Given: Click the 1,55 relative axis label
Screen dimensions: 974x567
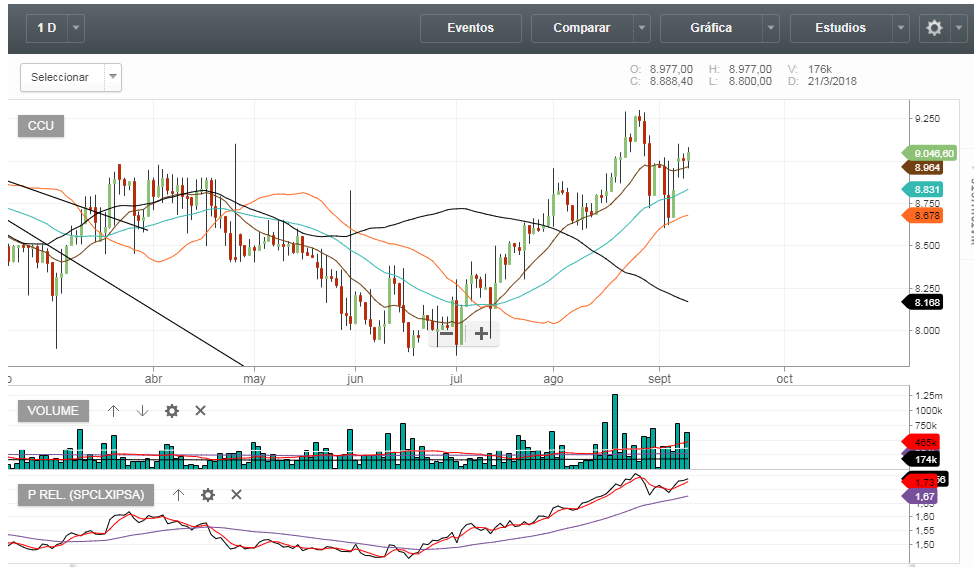Looking at the screenshot, I should point(925,531).
